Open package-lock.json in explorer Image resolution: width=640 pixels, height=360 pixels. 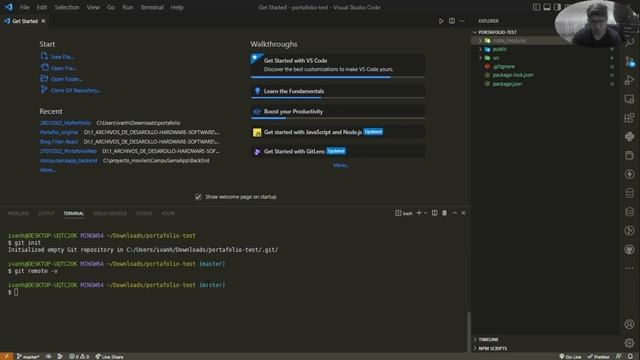[513, 75]
